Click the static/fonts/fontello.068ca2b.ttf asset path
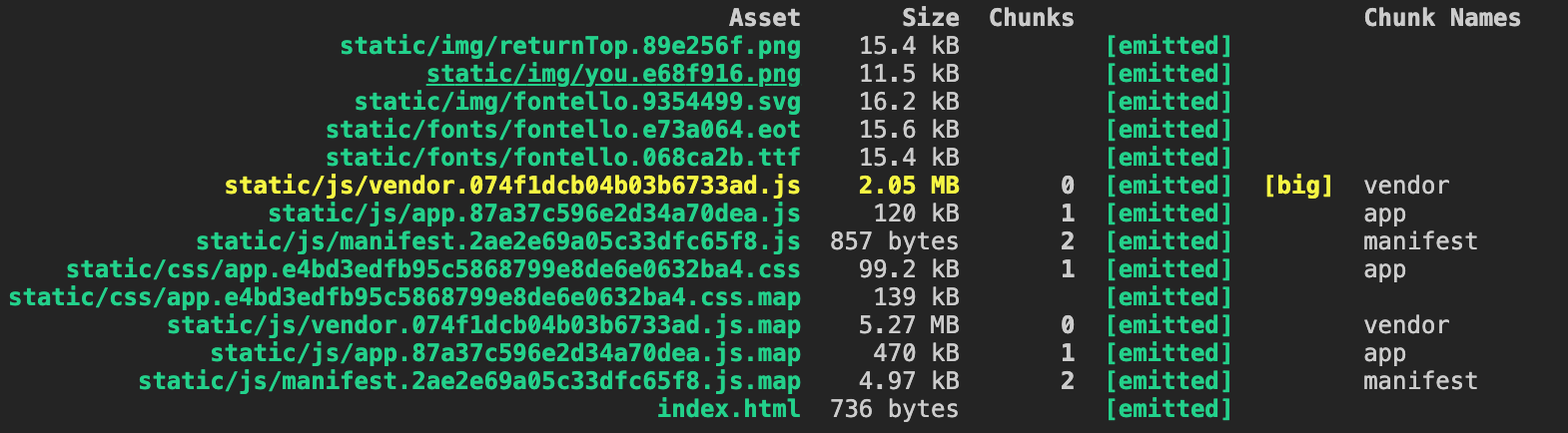1568x433 pixels. coord(562,158)
